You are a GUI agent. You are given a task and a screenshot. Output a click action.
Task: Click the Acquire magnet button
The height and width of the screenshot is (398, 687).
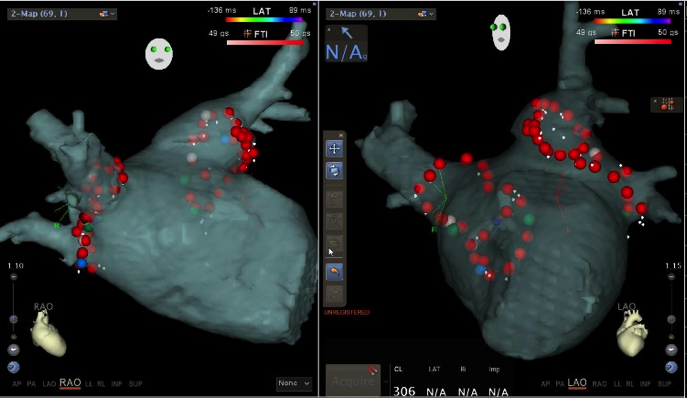tap(353, 380)
